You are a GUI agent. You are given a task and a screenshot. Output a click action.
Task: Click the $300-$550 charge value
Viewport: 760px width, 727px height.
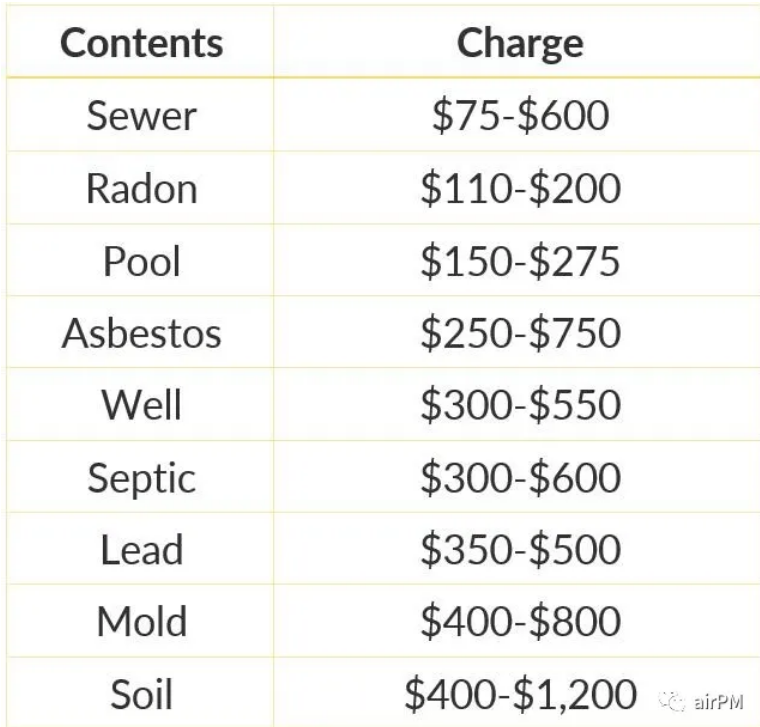click(521, 404)
